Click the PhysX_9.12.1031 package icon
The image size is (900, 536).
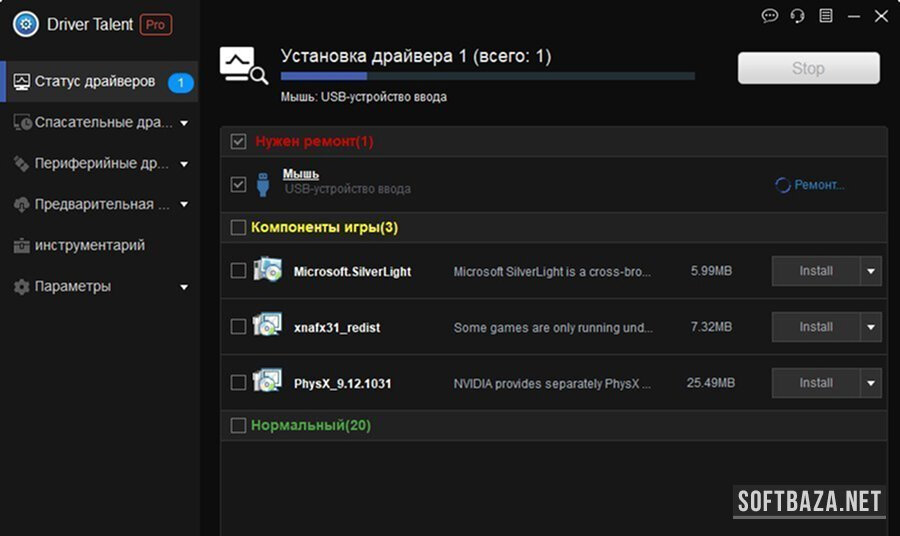(x=267, y=380)
